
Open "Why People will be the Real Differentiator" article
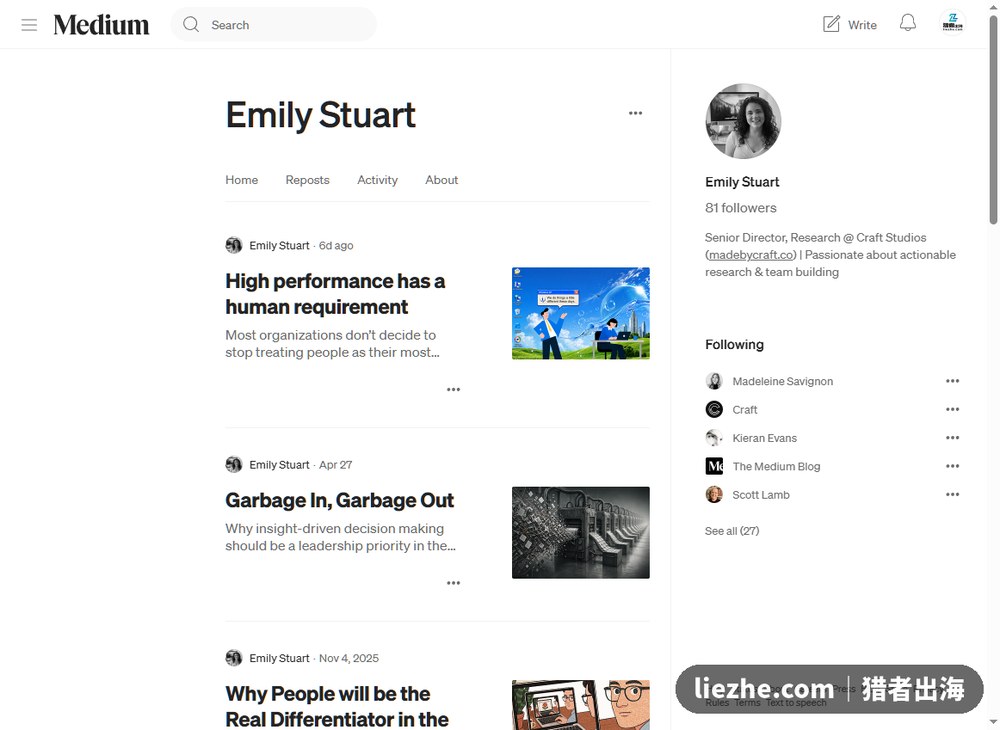tap(337, 706)
